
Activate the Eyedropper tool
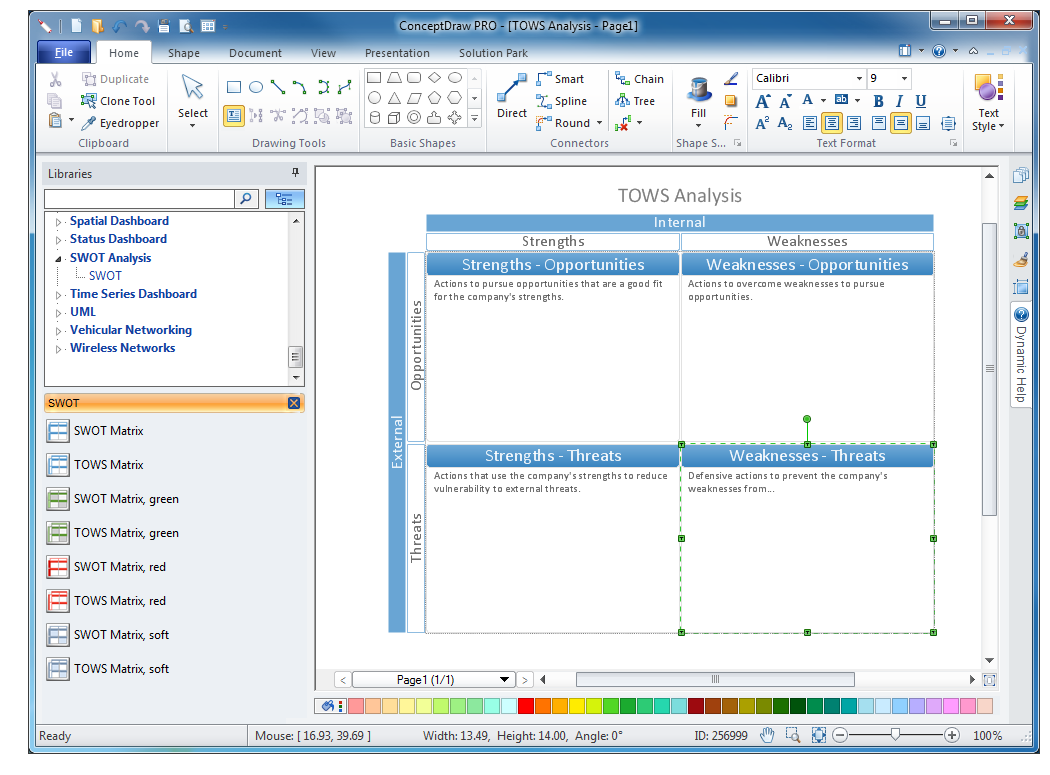tap(88, 123)
